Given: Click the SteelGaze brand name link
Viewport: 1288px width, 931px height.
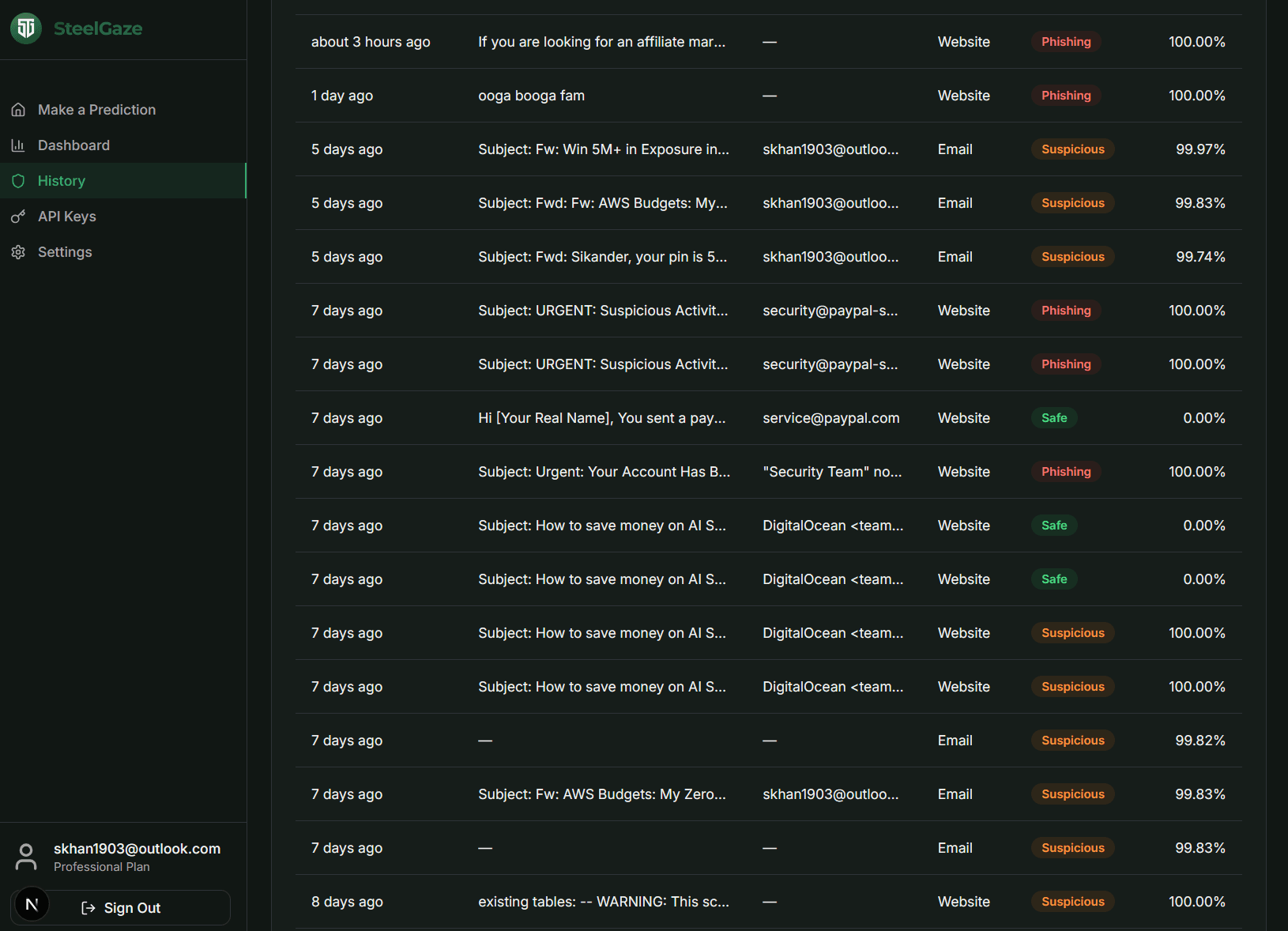Looking at the screenshot, I should tap(98, 28).
